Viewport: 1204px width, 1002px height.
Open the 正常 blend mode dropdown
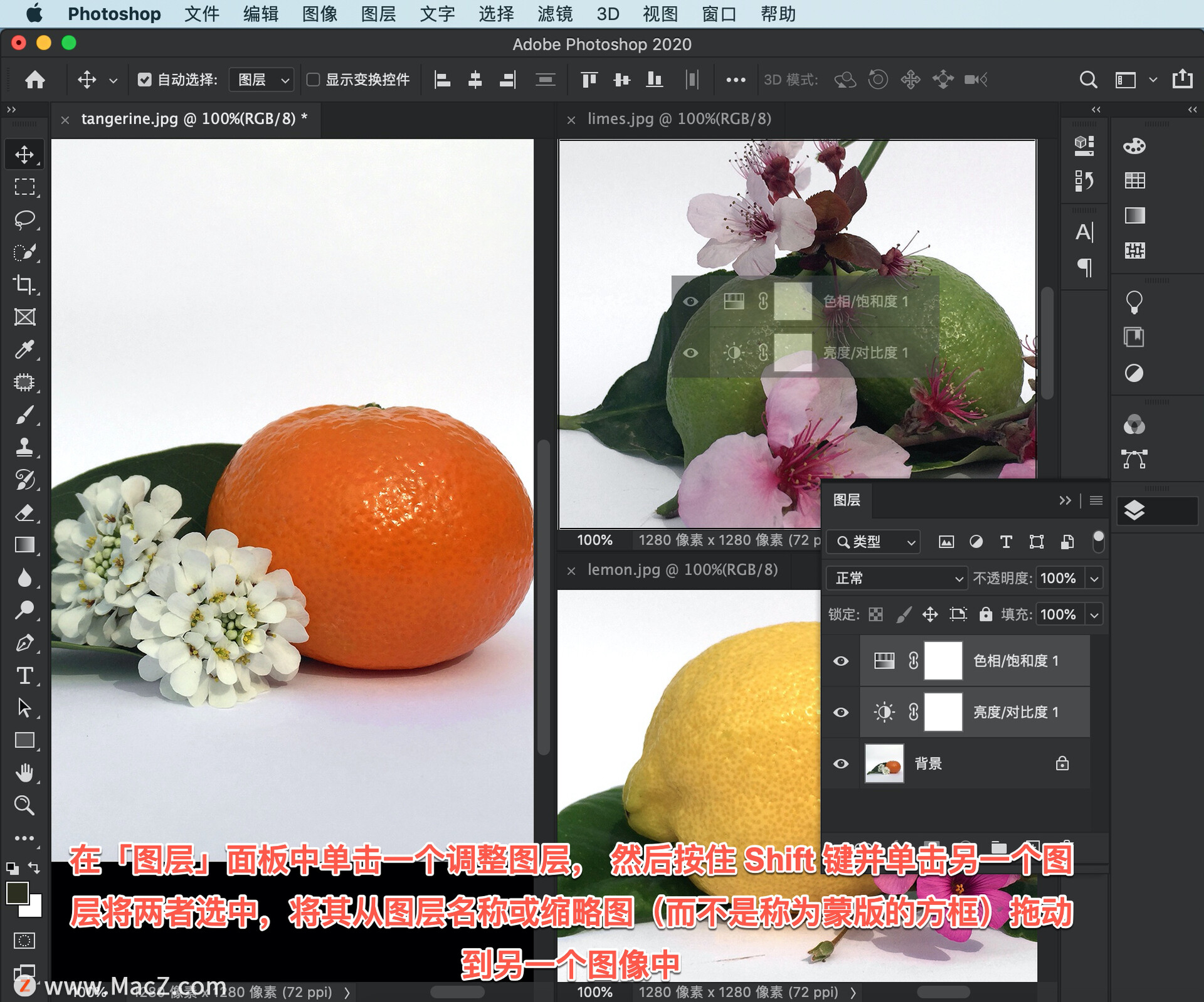click(897, 578)
